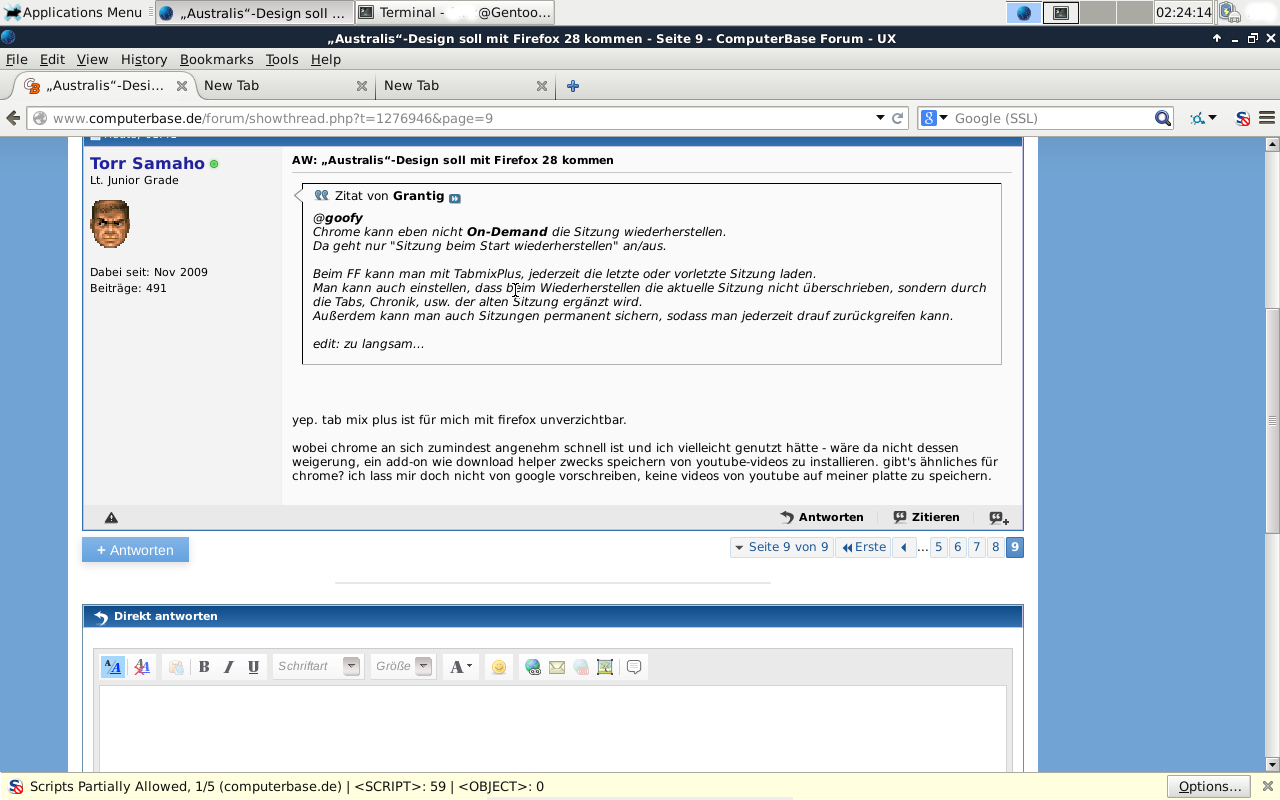
Task: Toggle the WYSIWYG editor mode icon
Action: pos(113,667)
